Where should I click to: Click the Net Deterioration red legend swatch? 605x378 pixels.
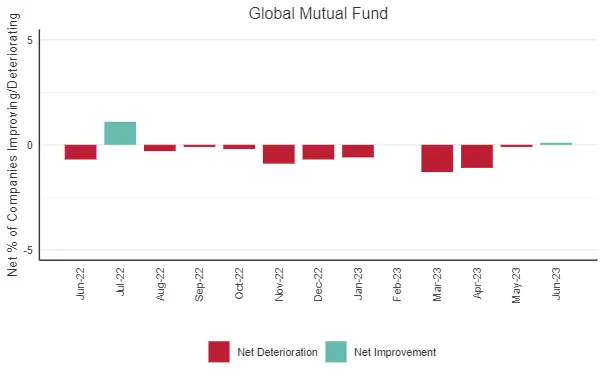(x=219, y=351)
